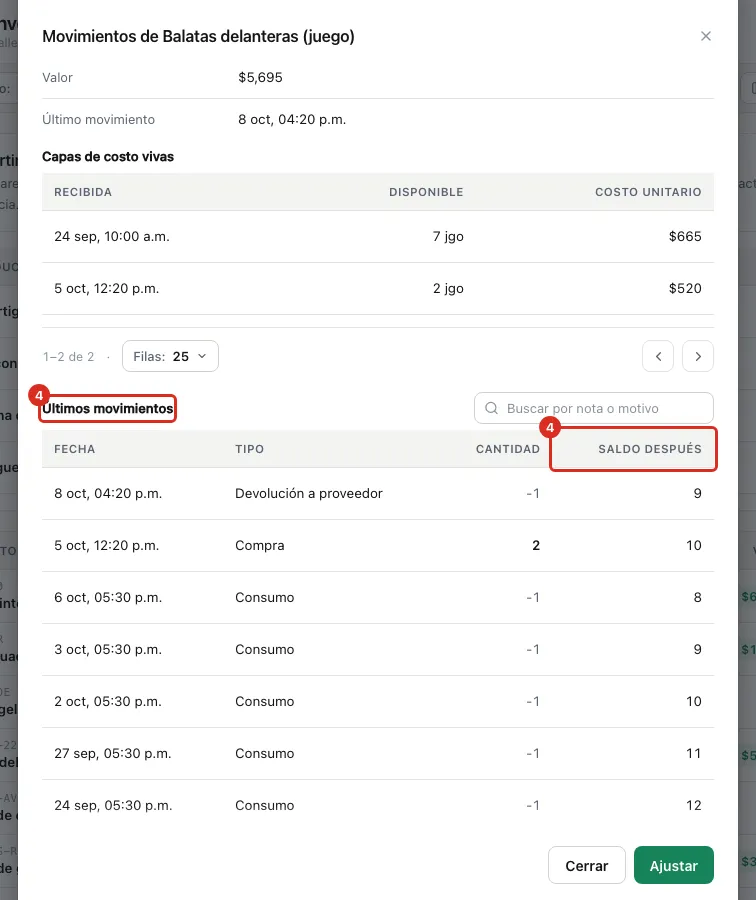Click the Compra quantity value 2

536,545
